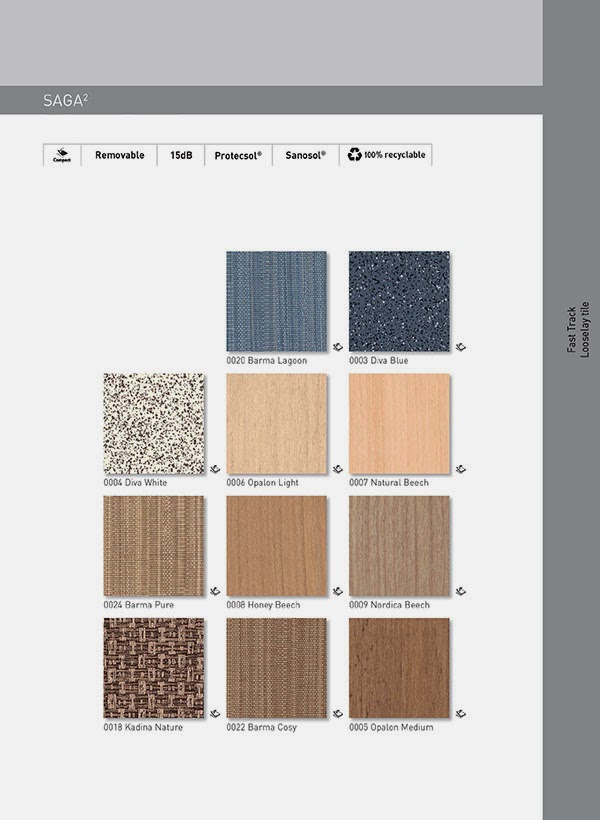Select the Barma Cosy woven swatch

[x=277, y=668]
